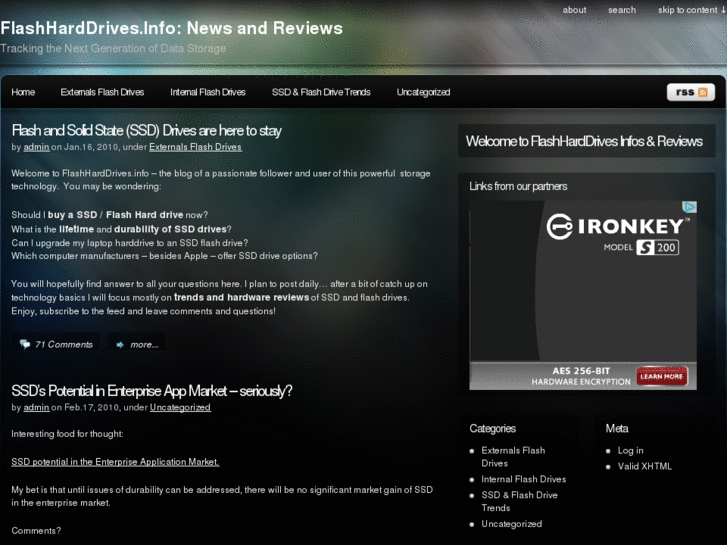This screenshot has height=545, width=727.
Task: Open the 'search' link at top
Action: point(621,10)
